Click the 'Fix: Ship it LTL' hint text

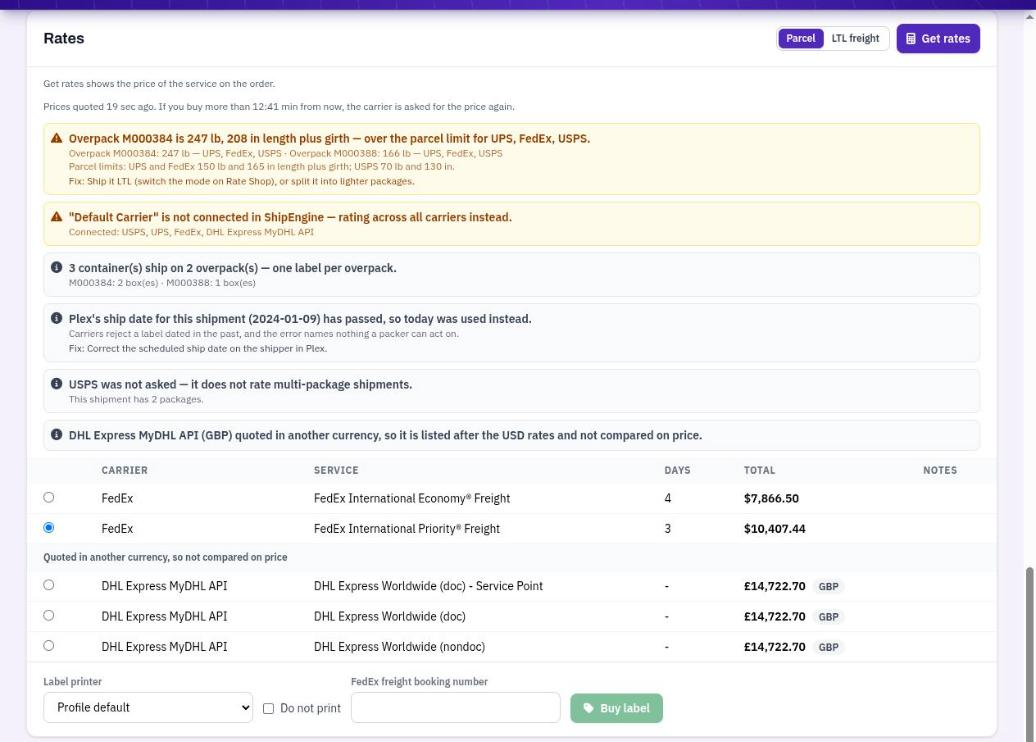tap(241, 181)
